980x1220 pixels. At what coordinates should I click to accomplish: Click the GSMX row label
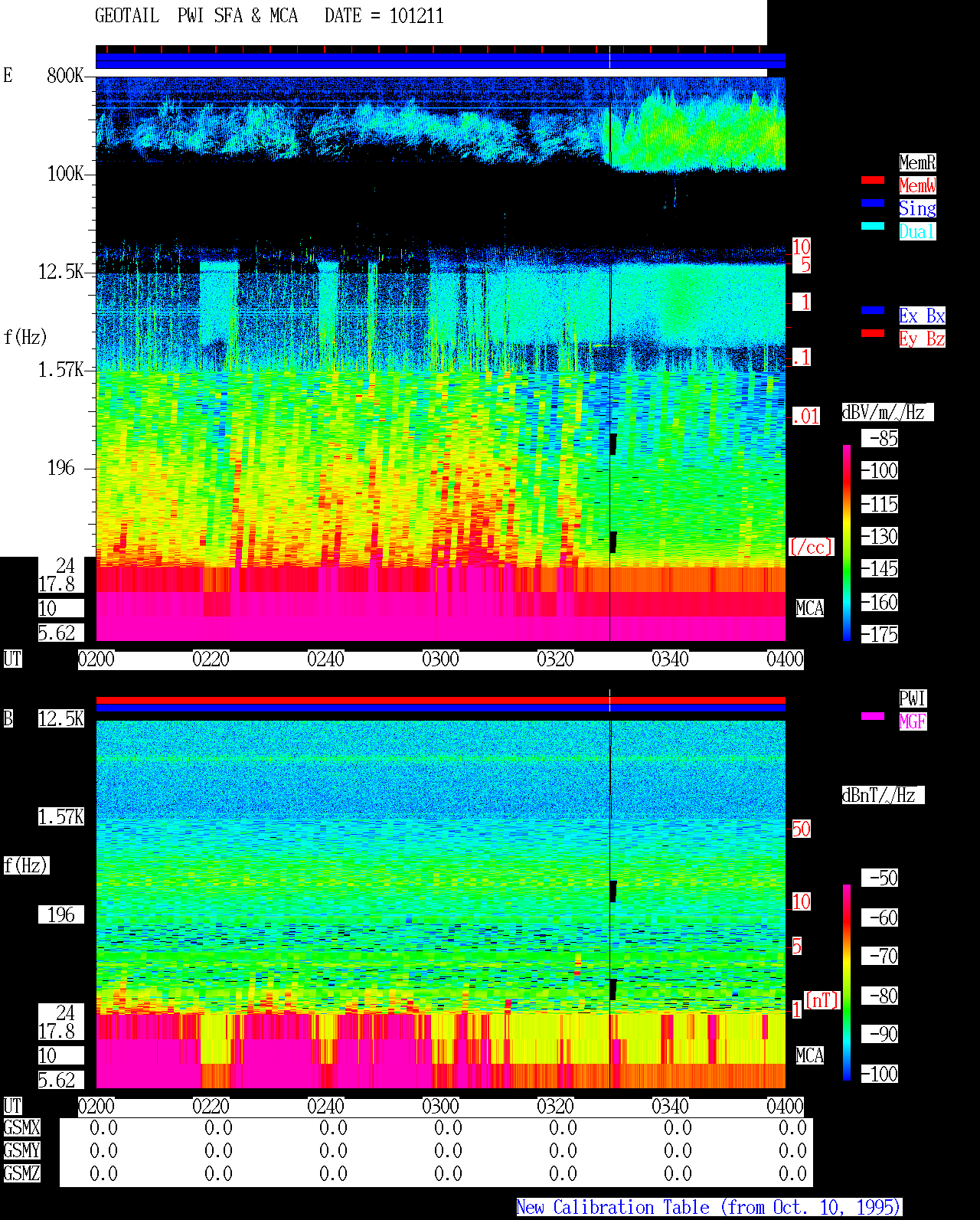click(21, 1127)
